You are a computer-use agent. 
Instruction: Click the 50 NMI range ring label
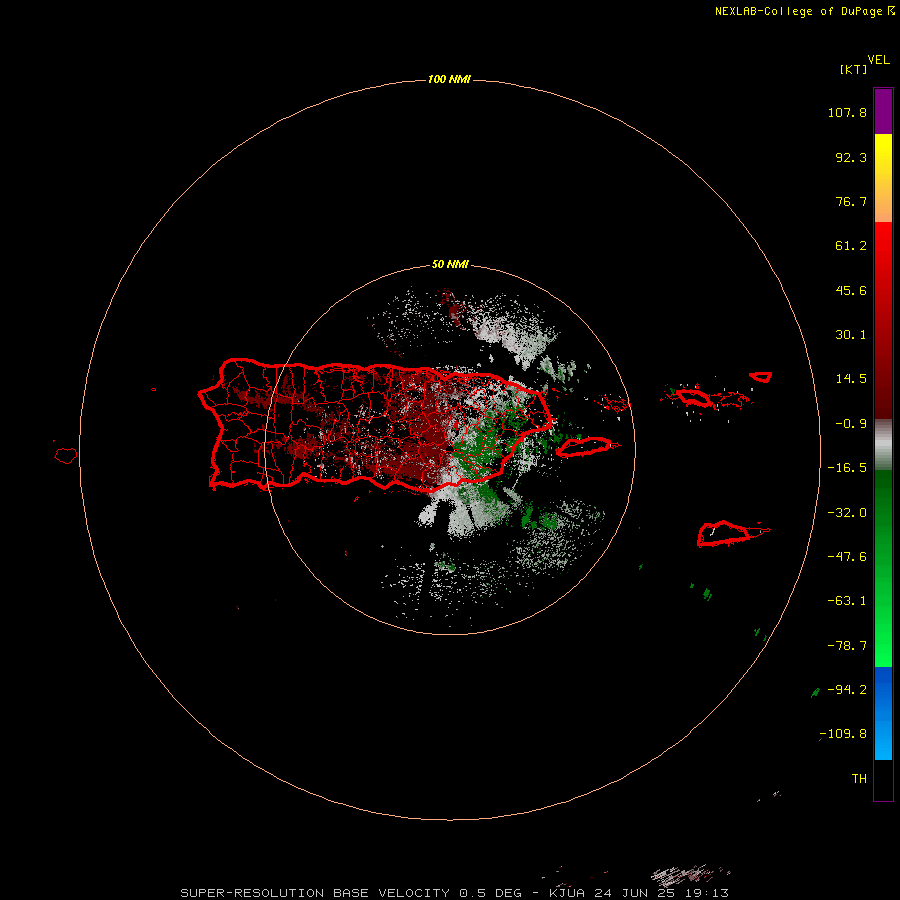click(x=450, y=264)
